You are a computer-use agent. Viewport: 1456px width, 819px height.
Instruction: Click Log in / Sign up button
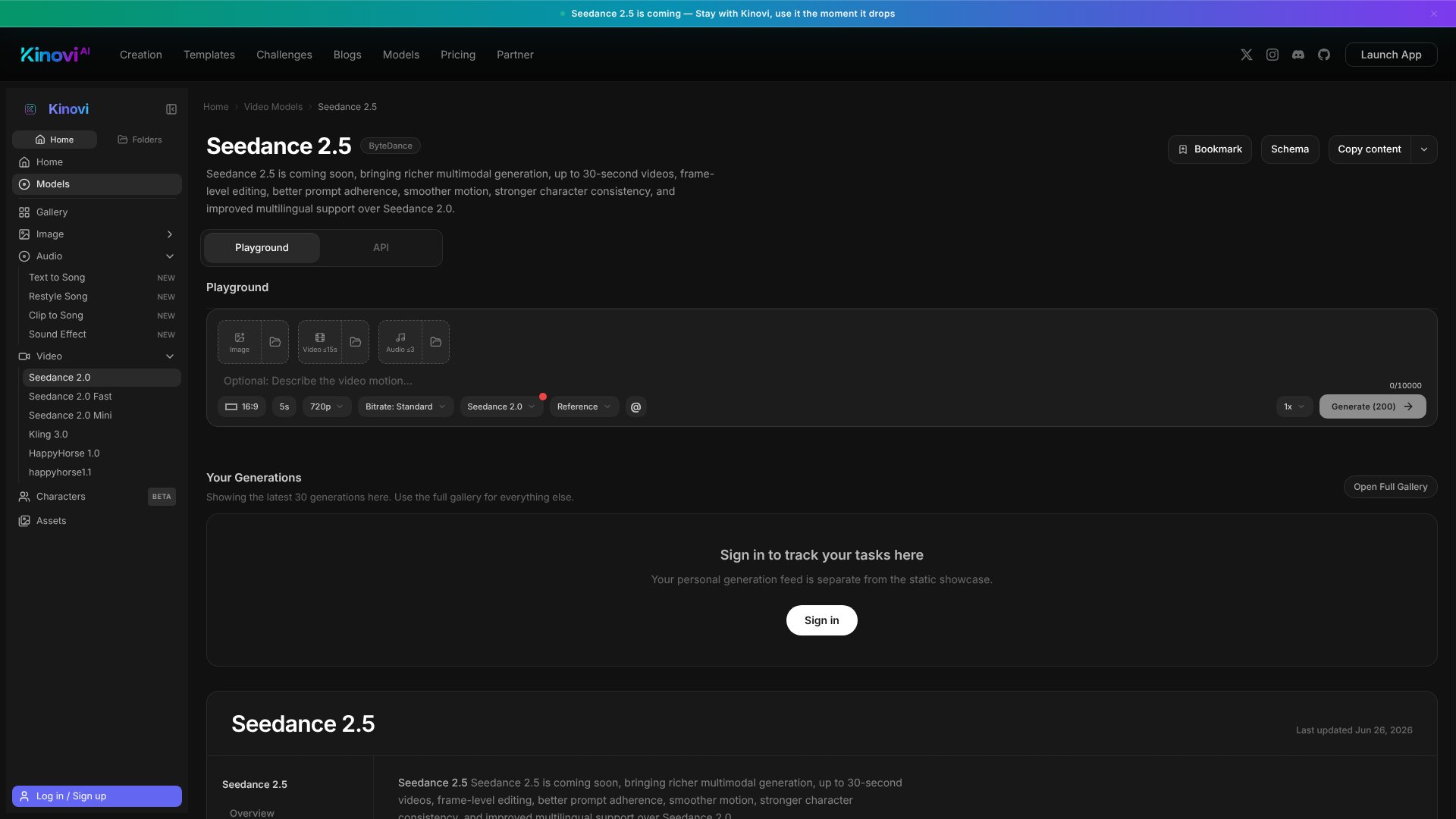click(97, 796)
